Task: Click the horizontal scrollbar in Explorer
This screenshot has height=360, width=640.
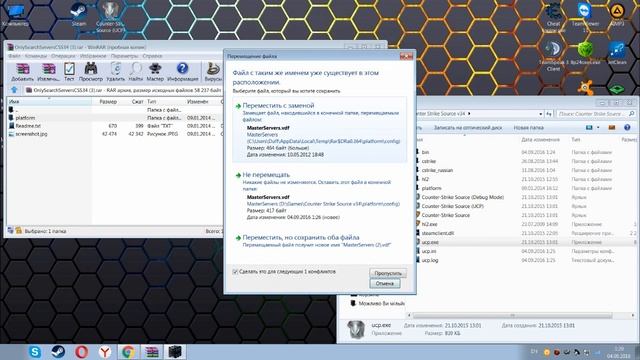Action: [512, 316]
